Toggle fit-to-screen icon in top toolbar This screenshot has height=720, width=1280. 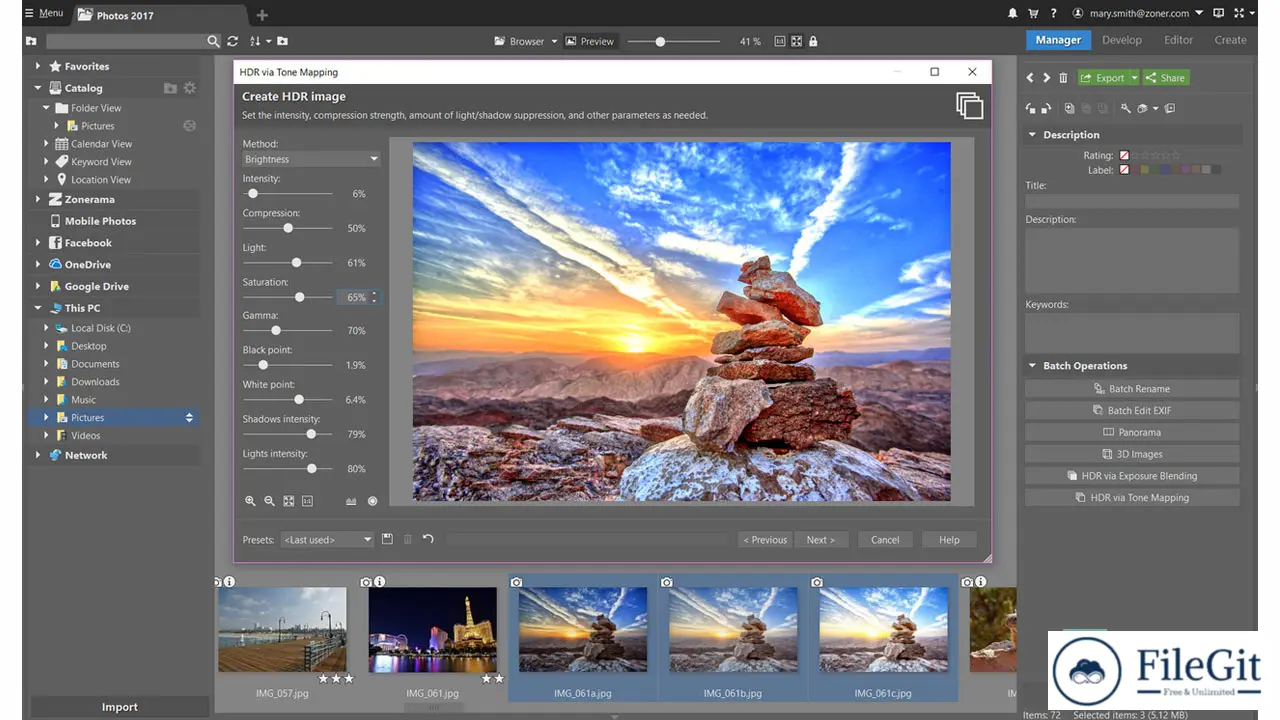tap(796, 41)
